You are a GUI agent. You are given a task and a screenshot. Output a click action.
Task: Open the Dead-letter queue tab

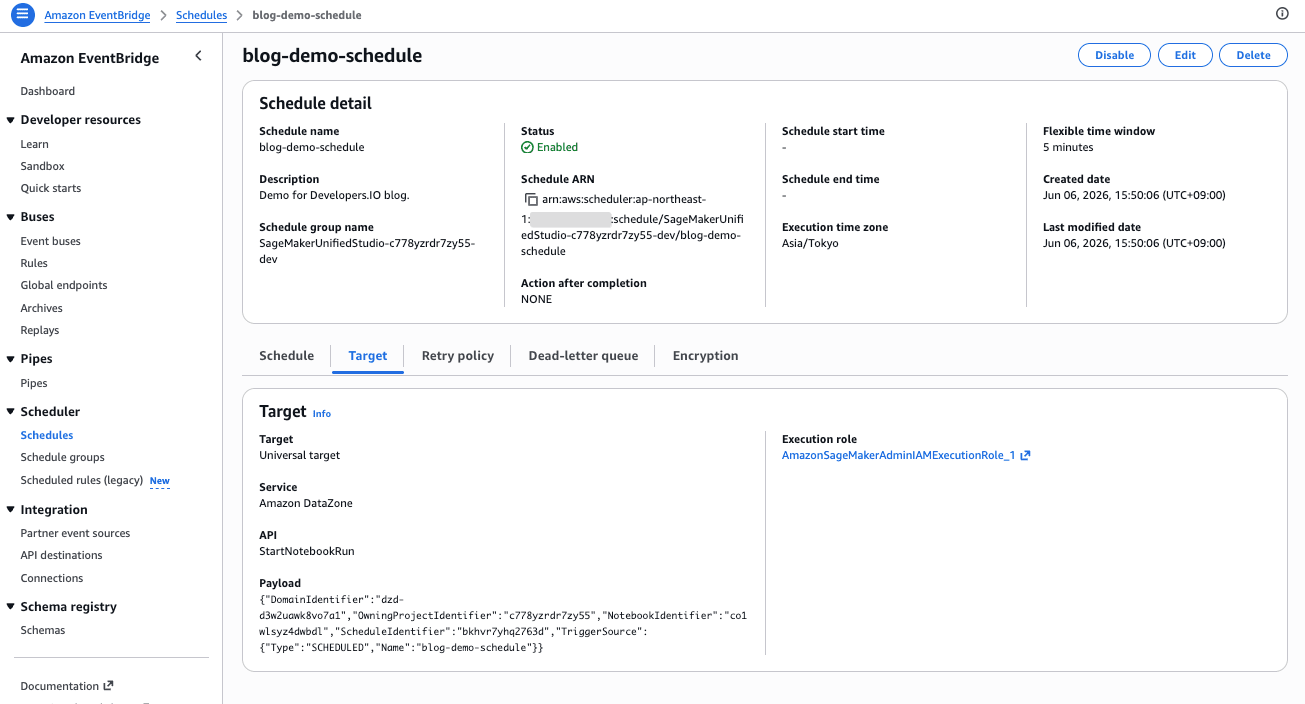[x=583, y=356]
